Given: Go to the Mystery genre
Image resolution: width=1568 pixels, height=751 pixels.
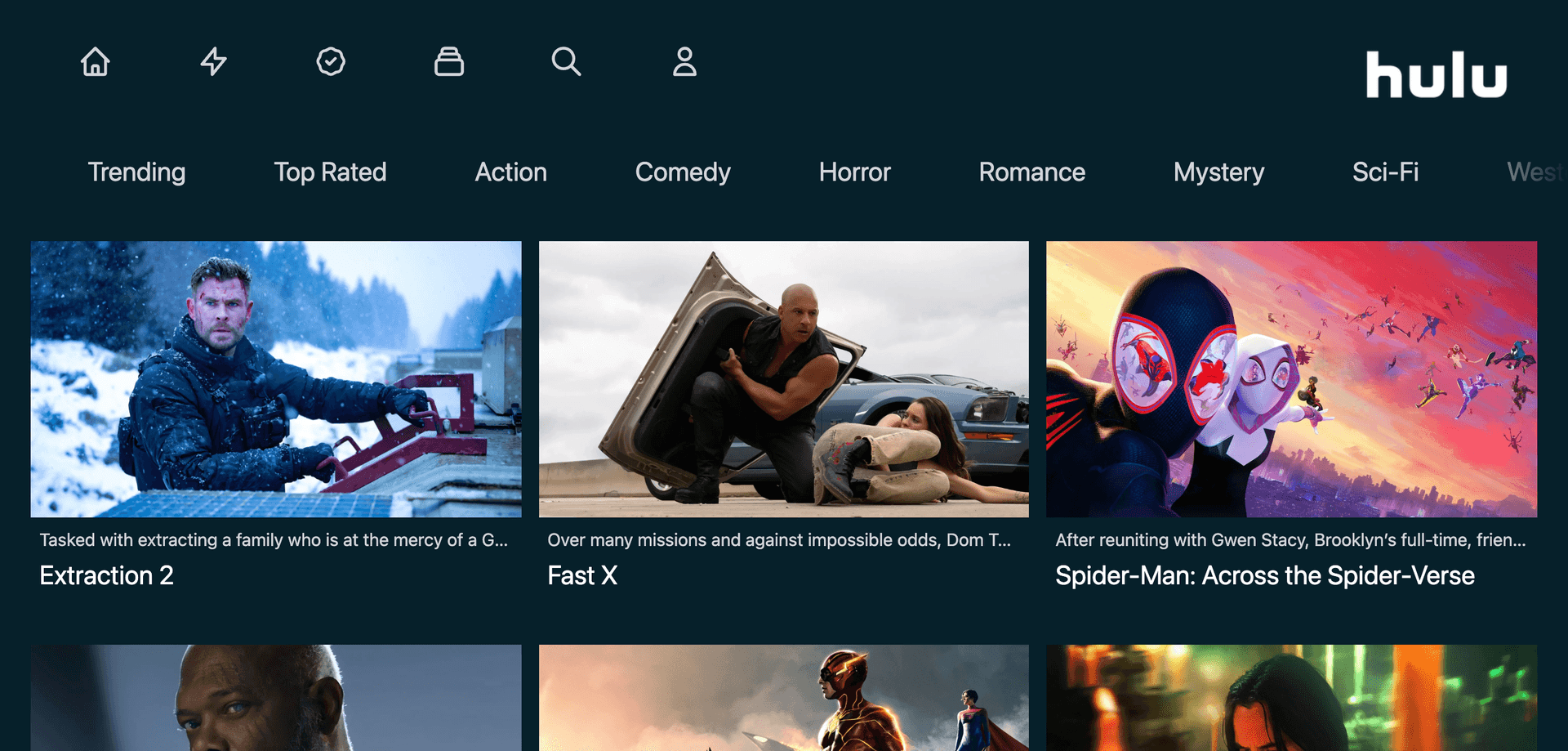Looking at the screenshot, I should (x=1218, y=172).
